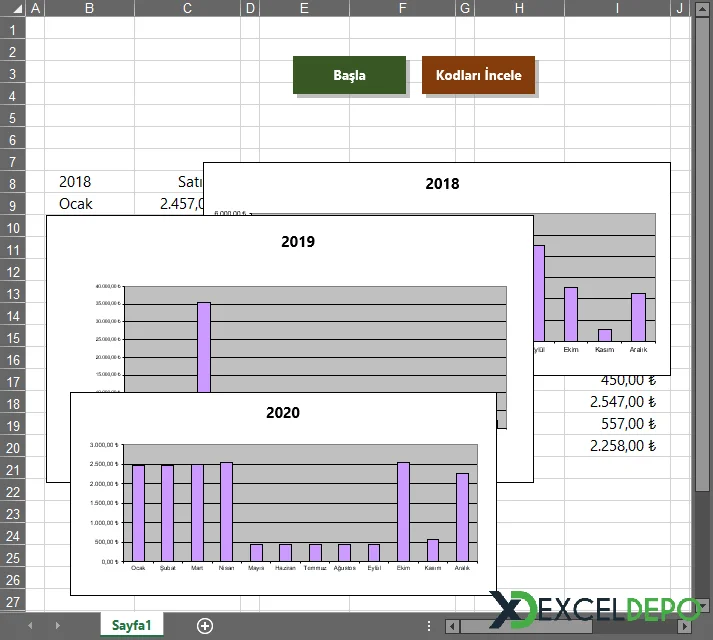Click the Kodları İncele button

478,75
